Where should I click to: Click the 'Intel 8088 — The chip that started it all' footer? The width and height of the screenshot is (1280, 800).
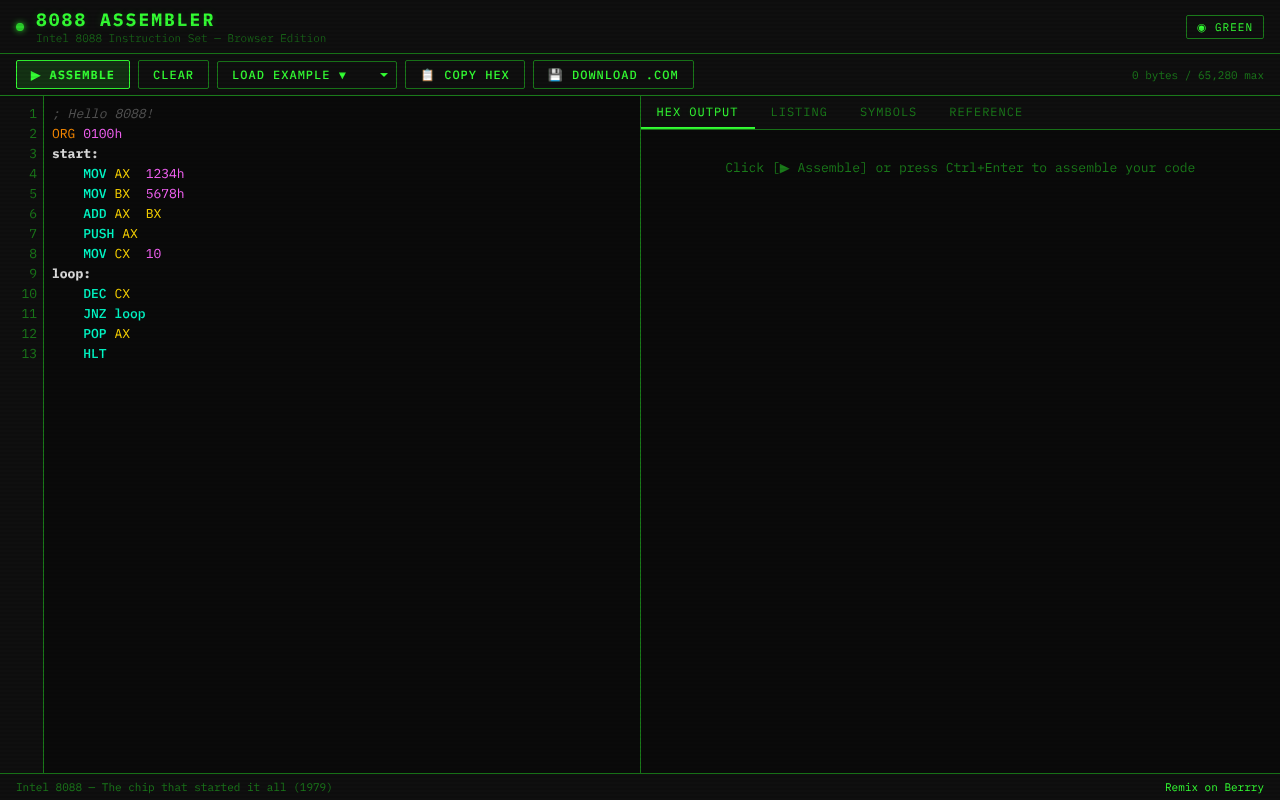coord(174,787)
